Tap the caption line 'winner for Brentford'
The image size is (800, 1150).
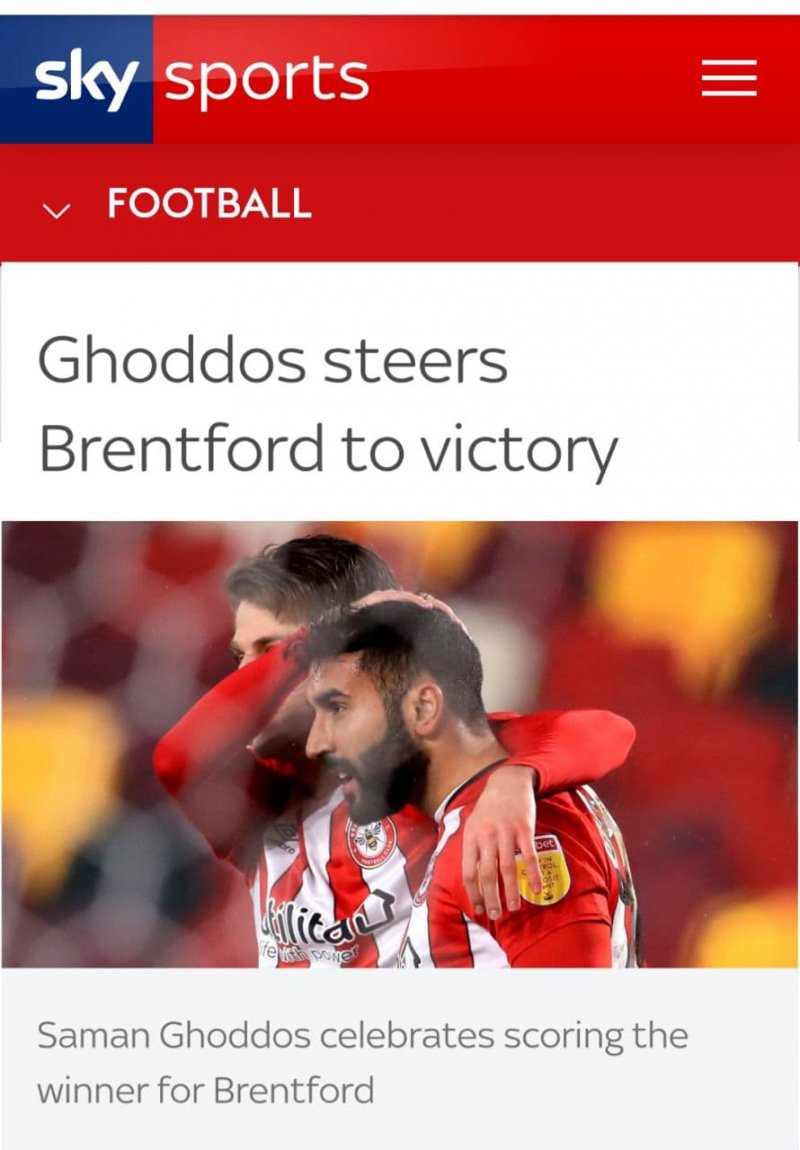205,1091
